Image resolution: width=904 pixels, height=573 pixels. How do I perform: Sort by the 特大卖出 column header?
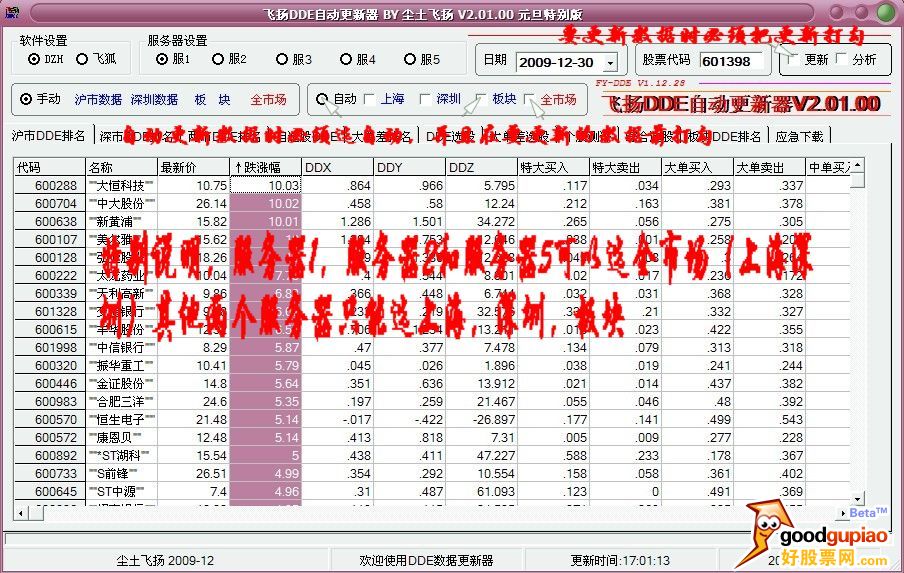pyautogui.click(x=626, y=167)
